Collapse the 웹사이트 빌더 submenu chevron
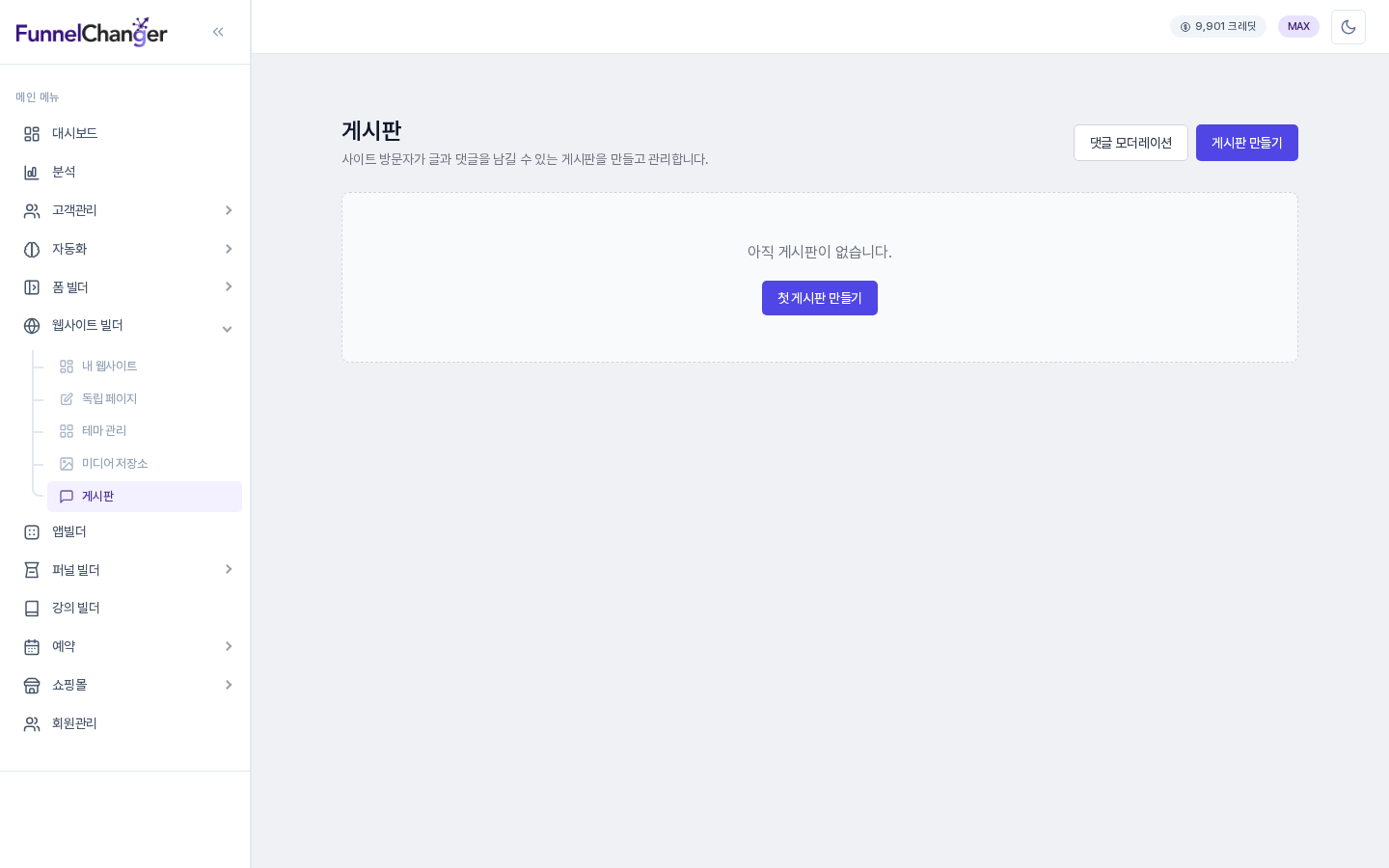This screenshot has width=1389, height=868. point(228,329)
